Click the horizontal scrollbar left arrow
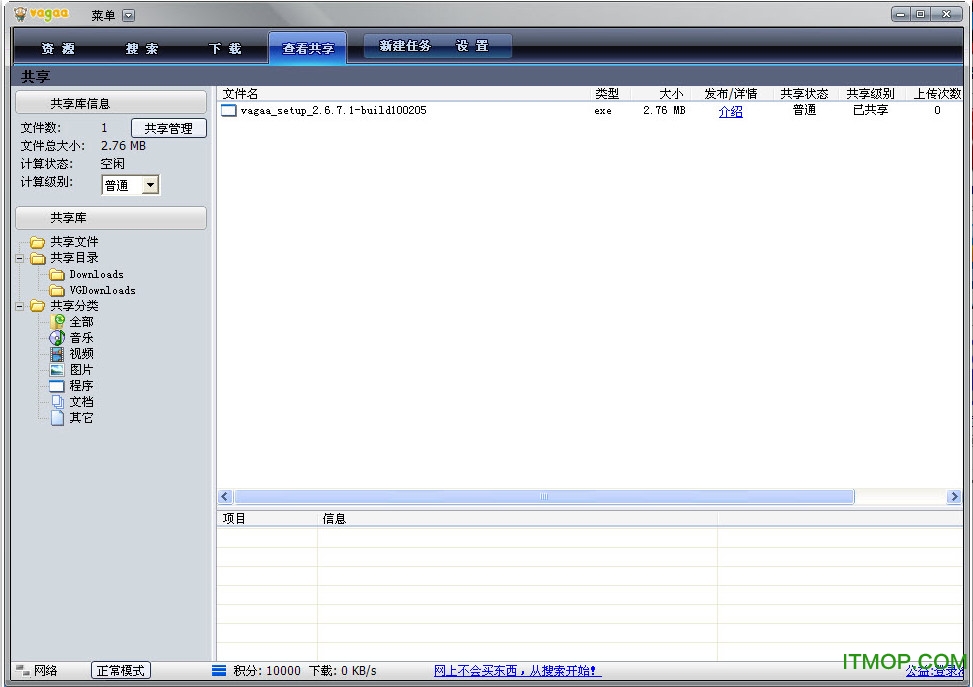The height and width of the screenshot is (687, 973). 225,496
